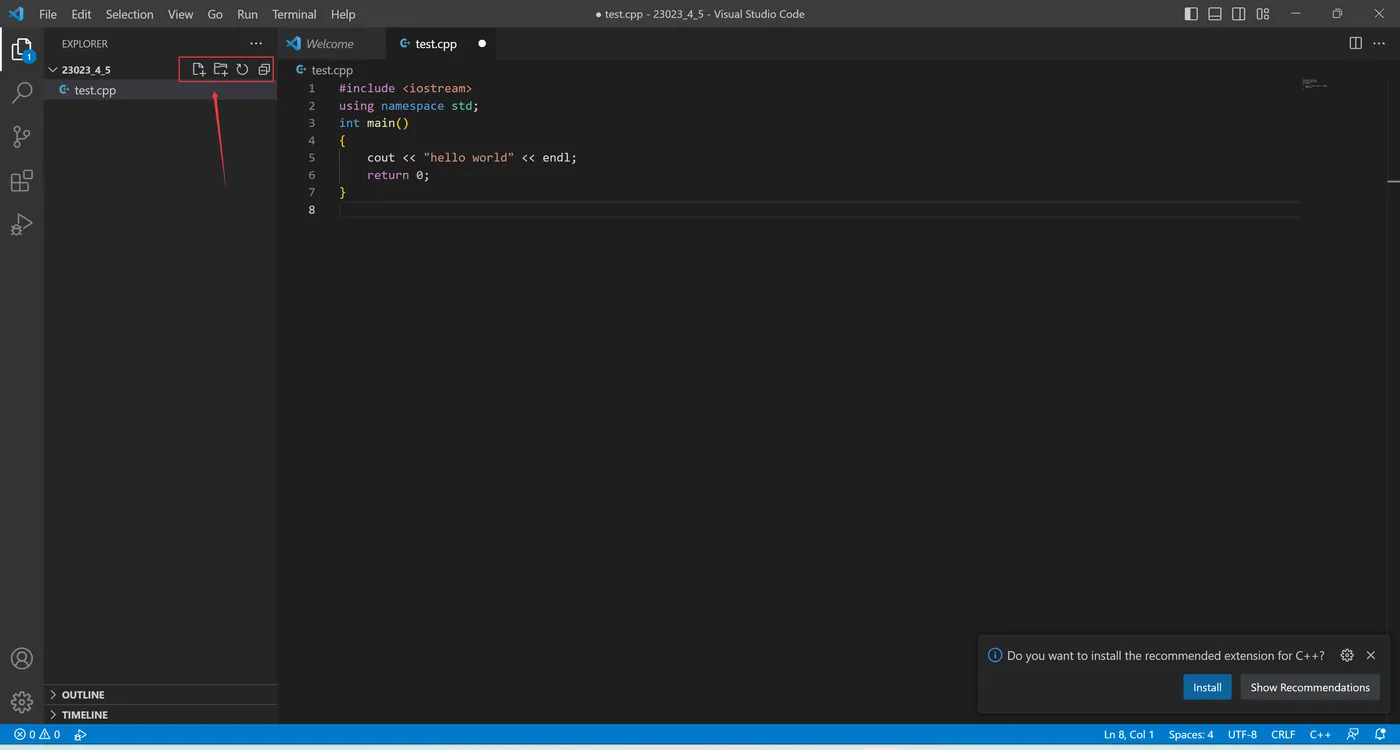Viewport: 1400px width, 750px height.
Task: Click Show Recommendations button
Action: click(x=1310, y=687)
